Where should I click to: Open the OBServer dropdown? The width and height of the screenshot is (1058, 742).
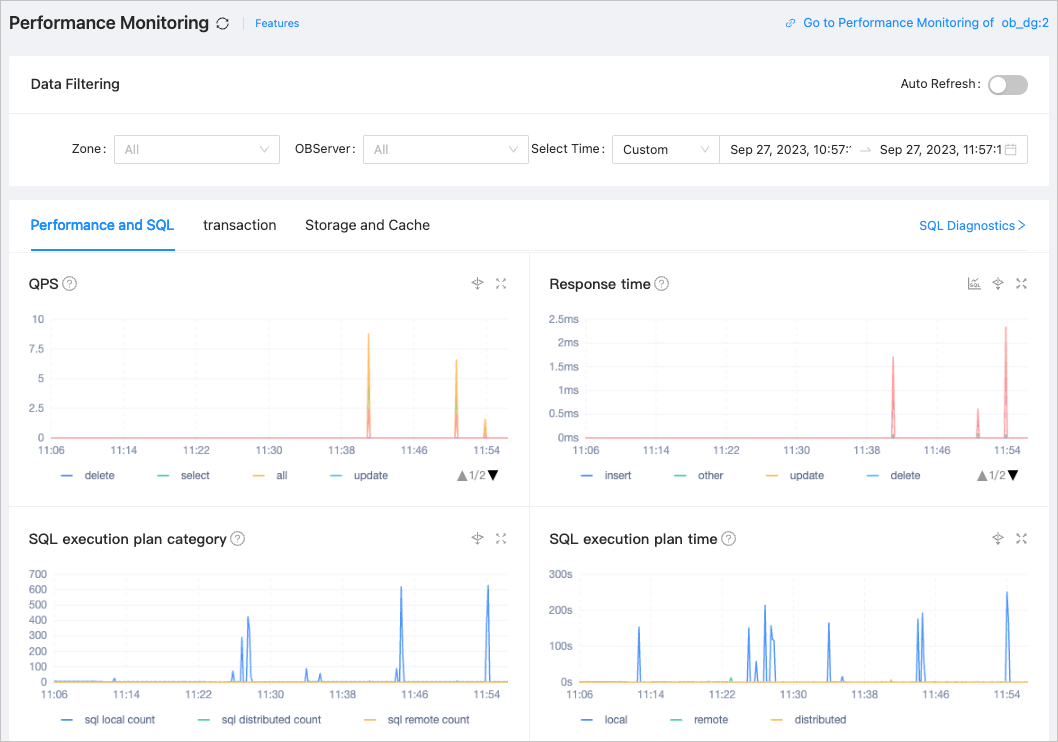[445, 150]
